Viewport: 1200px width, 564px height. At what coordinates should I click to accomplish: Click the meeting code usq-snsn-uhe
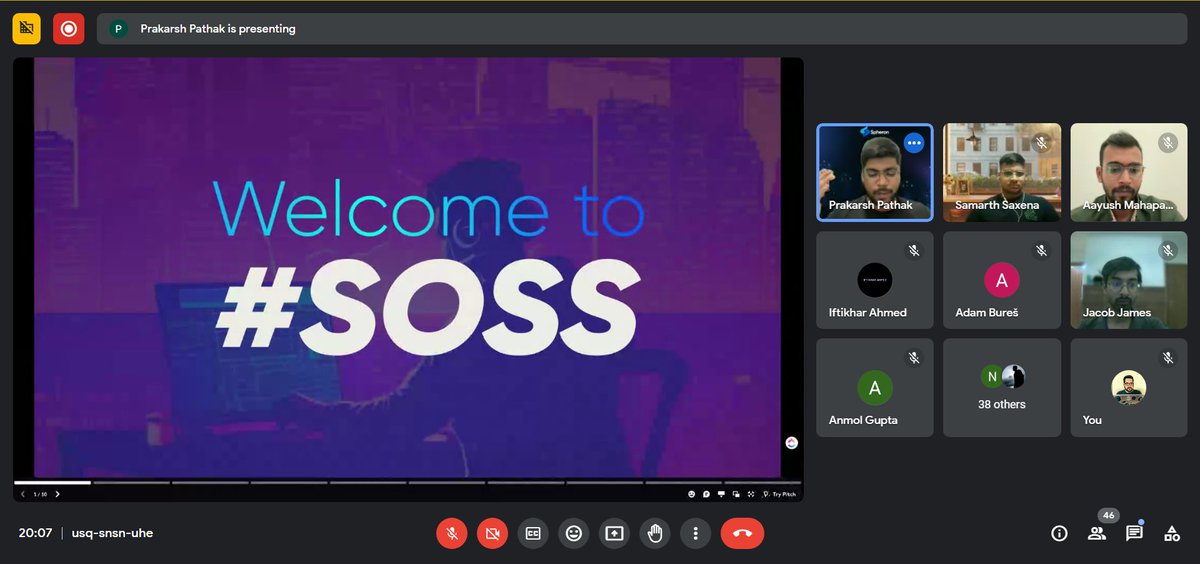(x=112, y=533)
